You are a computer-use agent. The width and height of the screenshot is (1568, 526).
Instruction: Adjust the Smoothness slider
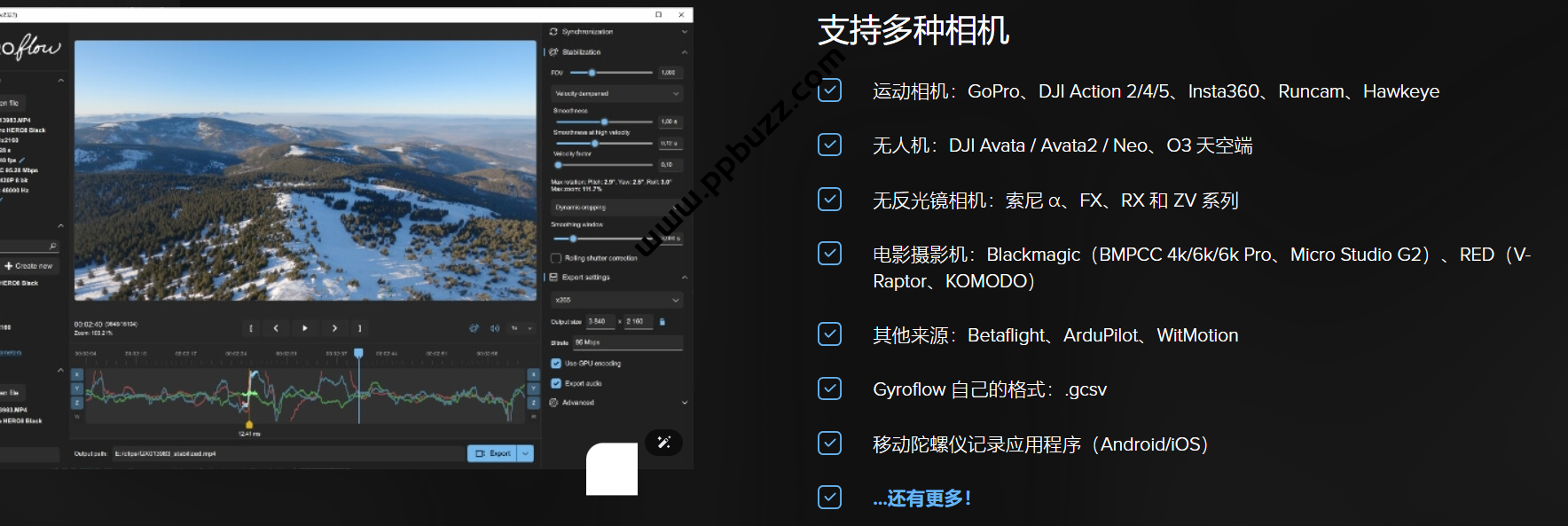point(602,122)
